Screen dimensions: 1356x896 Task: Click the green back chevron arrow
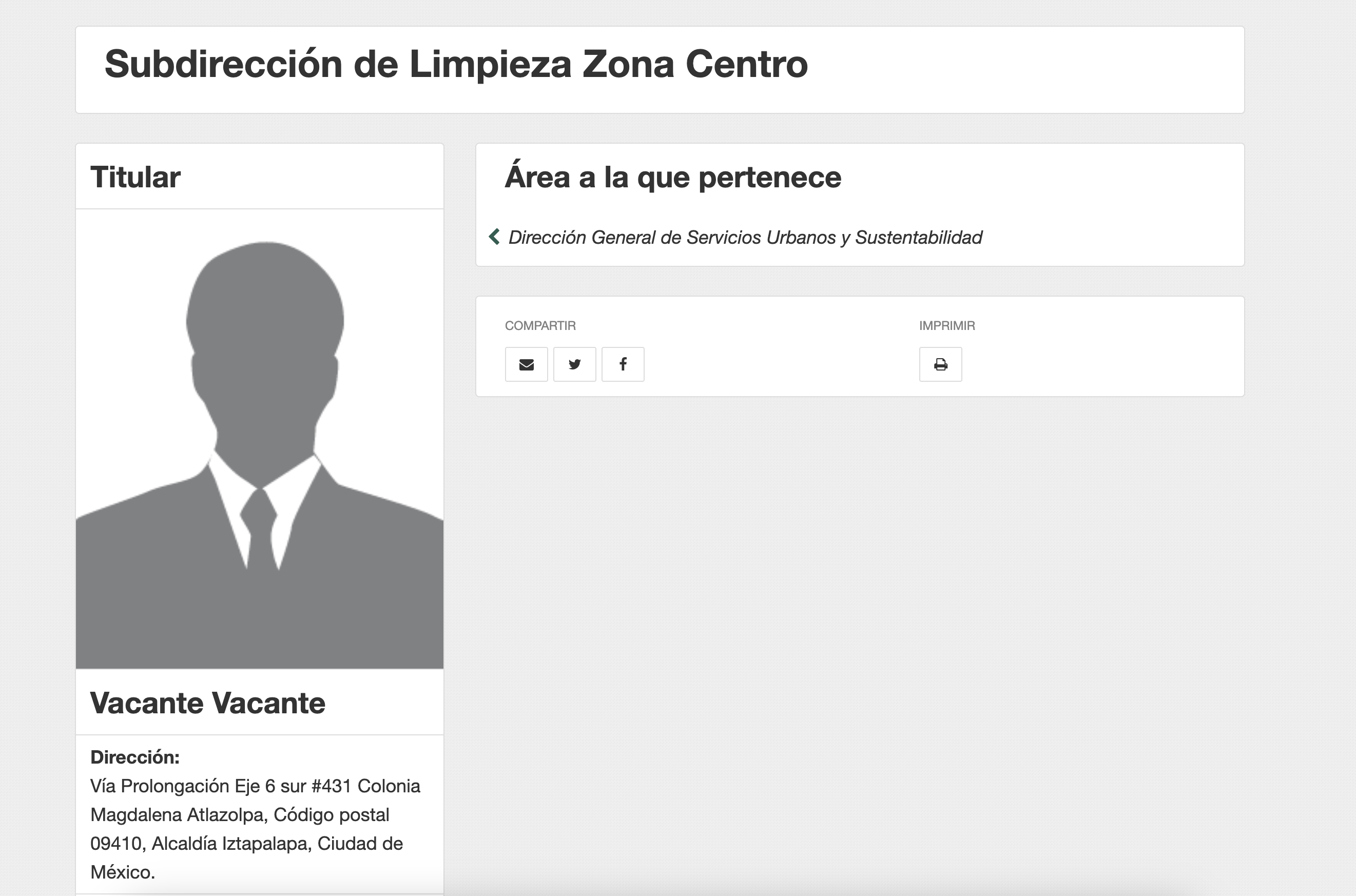click(x=494, y=237)
